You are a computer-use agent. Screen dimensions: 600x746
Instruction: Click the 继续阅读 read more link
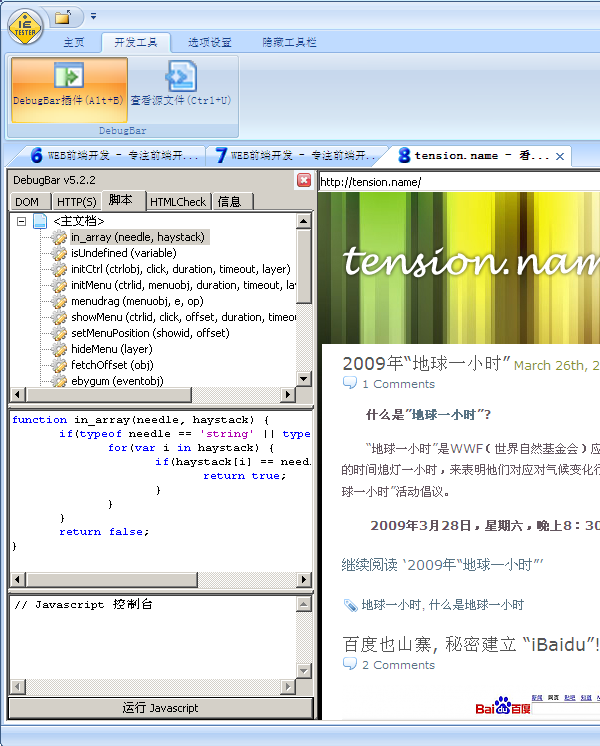[442, 565]
